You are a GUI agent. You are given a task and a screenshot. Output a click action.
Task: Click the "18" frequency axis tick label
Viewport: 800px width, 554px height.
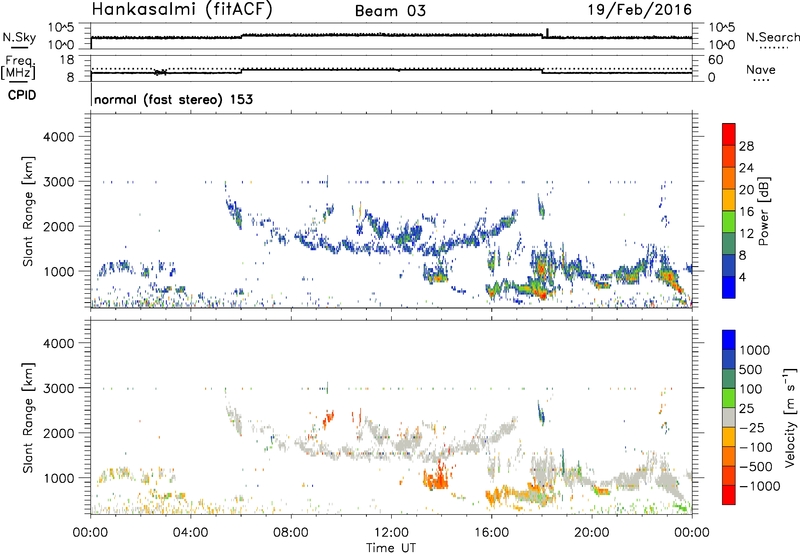click(67, 59)
